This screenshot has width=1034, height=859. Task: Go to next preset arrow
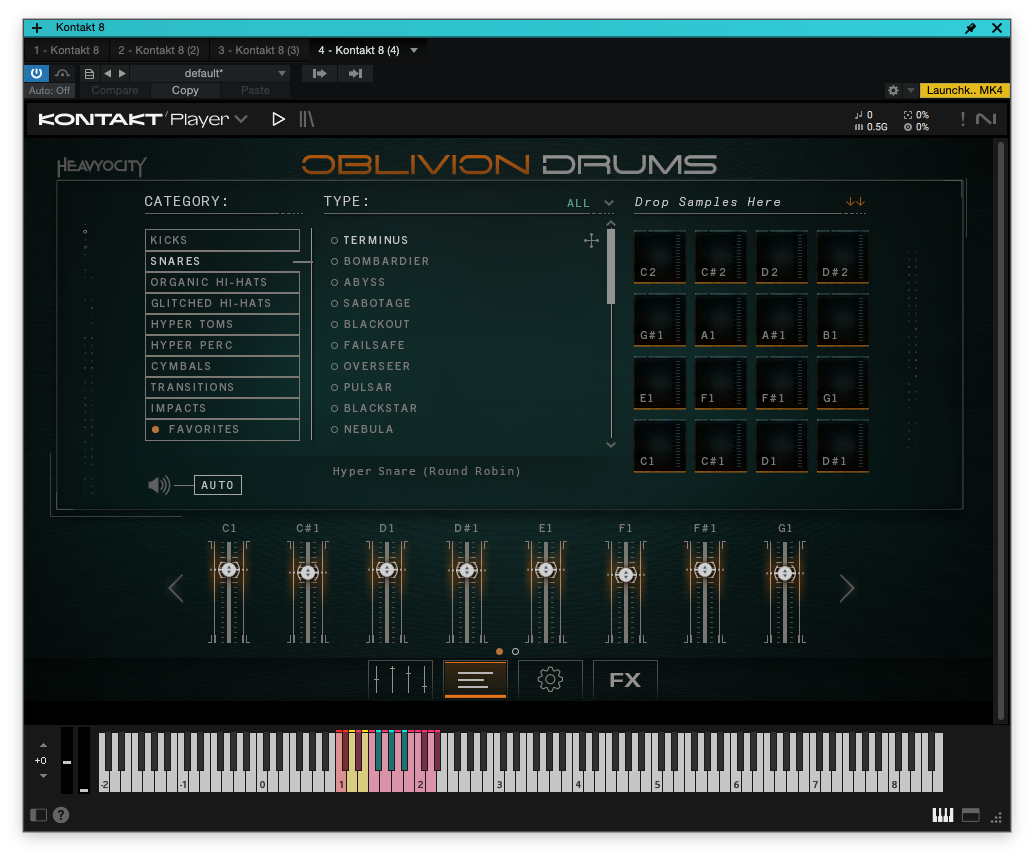[122, 73]
